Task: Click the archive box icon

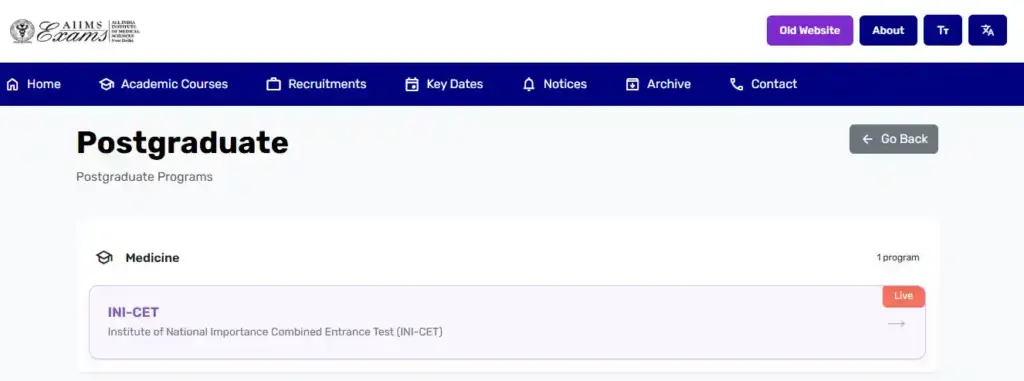Action: [632, 84]
